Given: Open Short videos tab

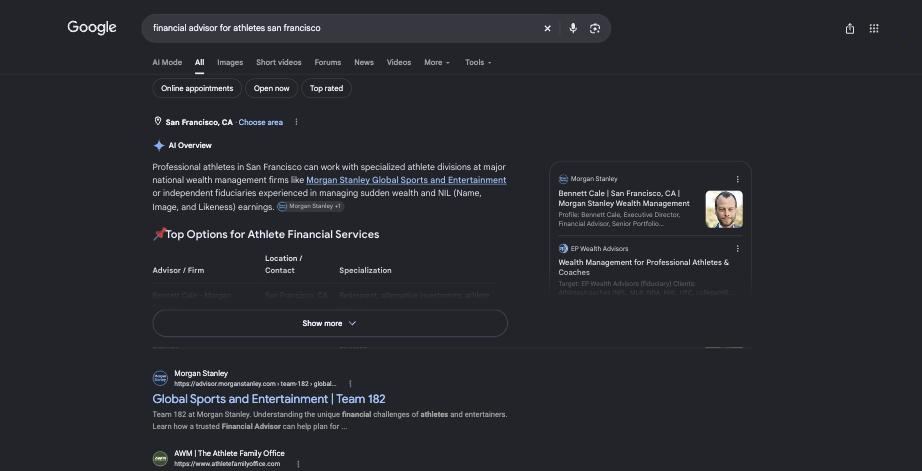Looking at the screenshot, I should 279,62.
